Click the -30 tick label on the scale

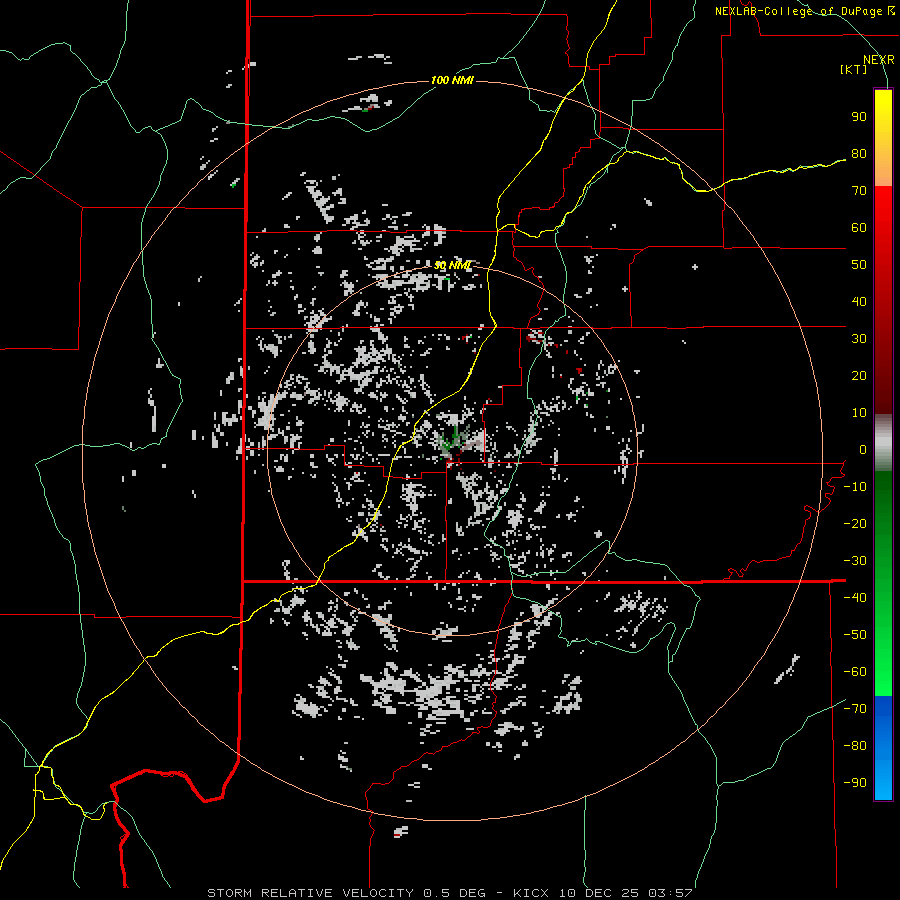click(855, 561)
